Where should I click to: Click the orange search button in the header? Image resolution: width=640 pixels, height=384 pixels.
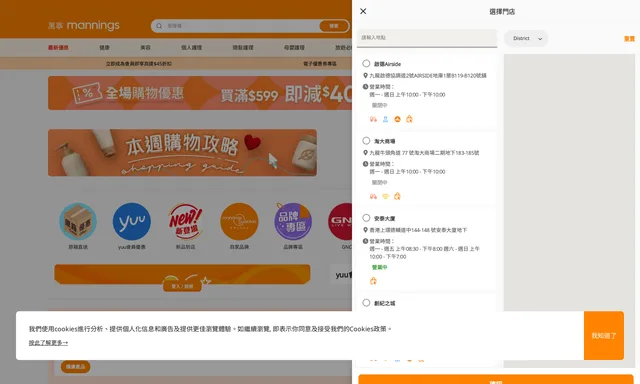334,26
